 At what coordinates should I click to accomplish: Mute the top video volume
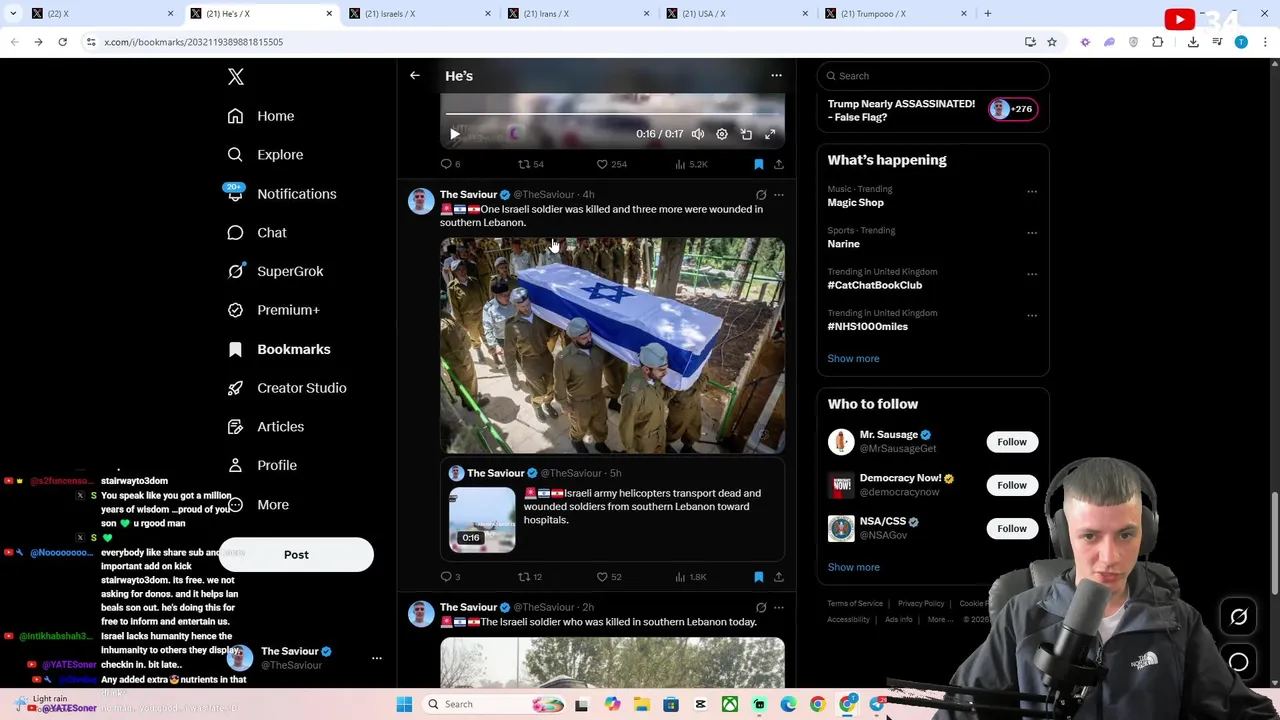pyautogui.click(x=698, y=134)
